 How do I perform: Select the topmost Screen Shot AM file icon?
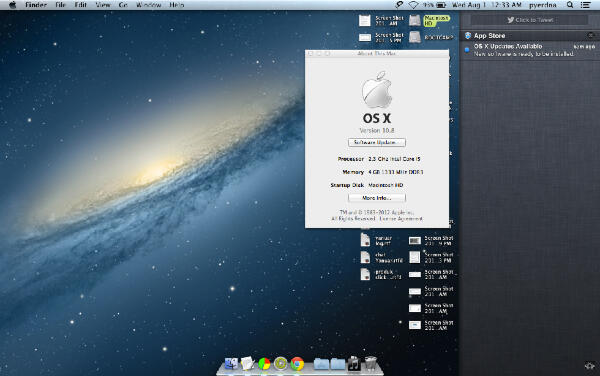(x=365, y=20)
